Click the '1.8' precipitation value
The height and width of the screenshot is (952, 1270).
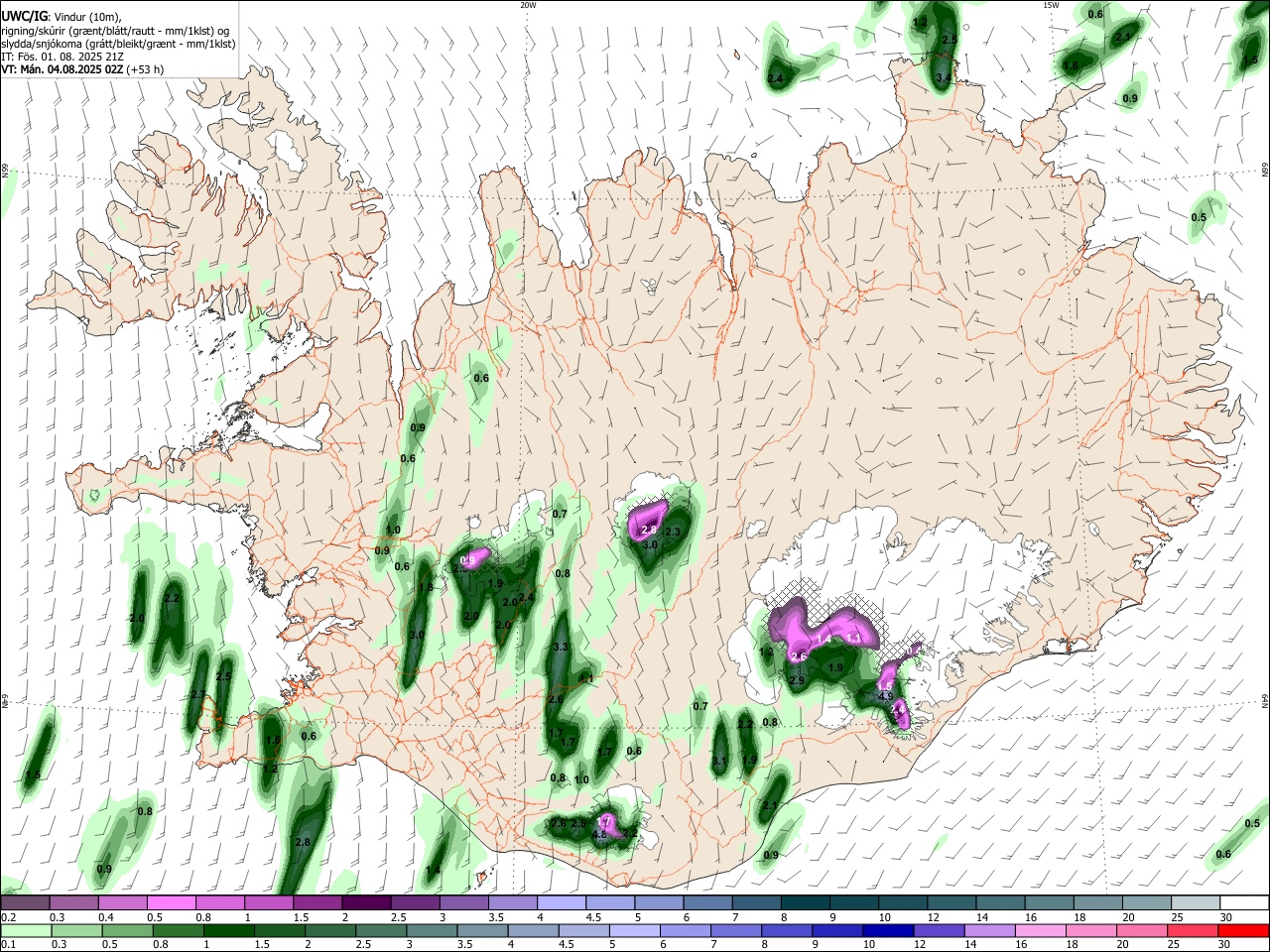[426, 587]
